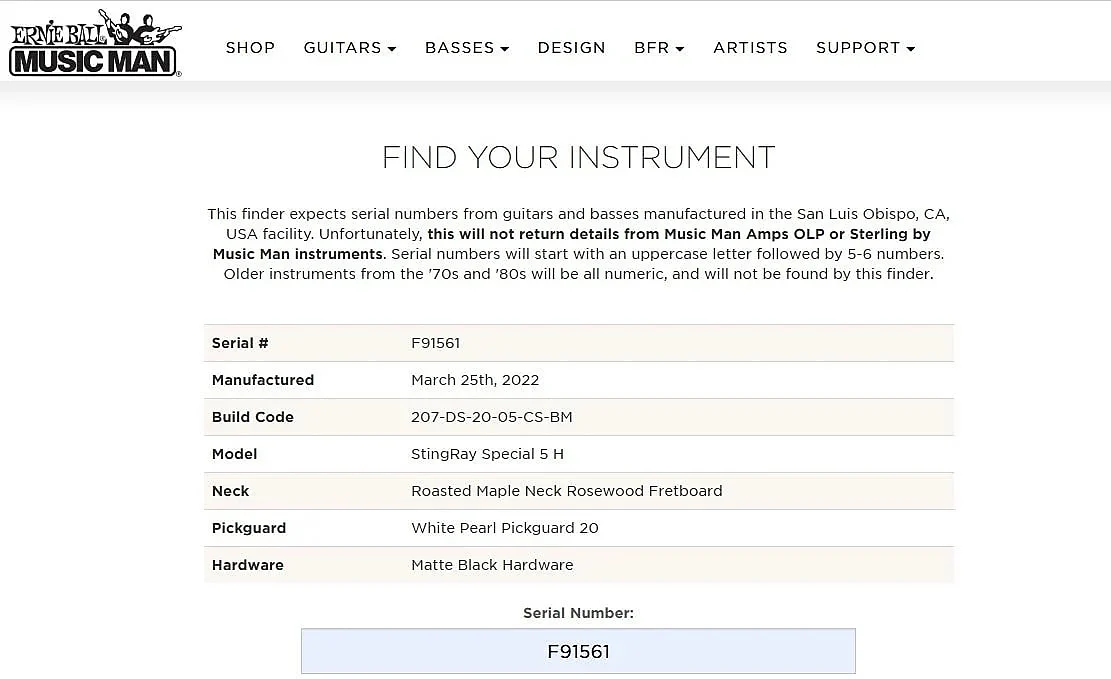Expand the GUITARS dropdown menu

pyautogui.click(x=350, y=47)
